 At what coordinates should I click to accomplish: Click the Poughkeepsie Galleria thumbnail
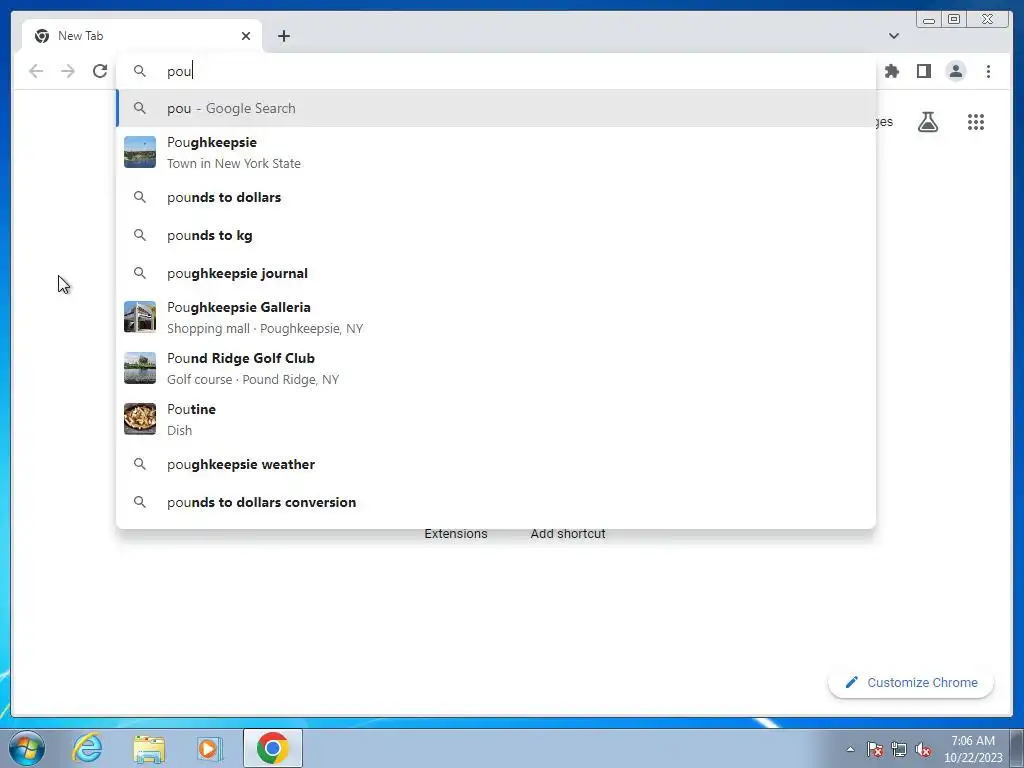click(140, 317)
